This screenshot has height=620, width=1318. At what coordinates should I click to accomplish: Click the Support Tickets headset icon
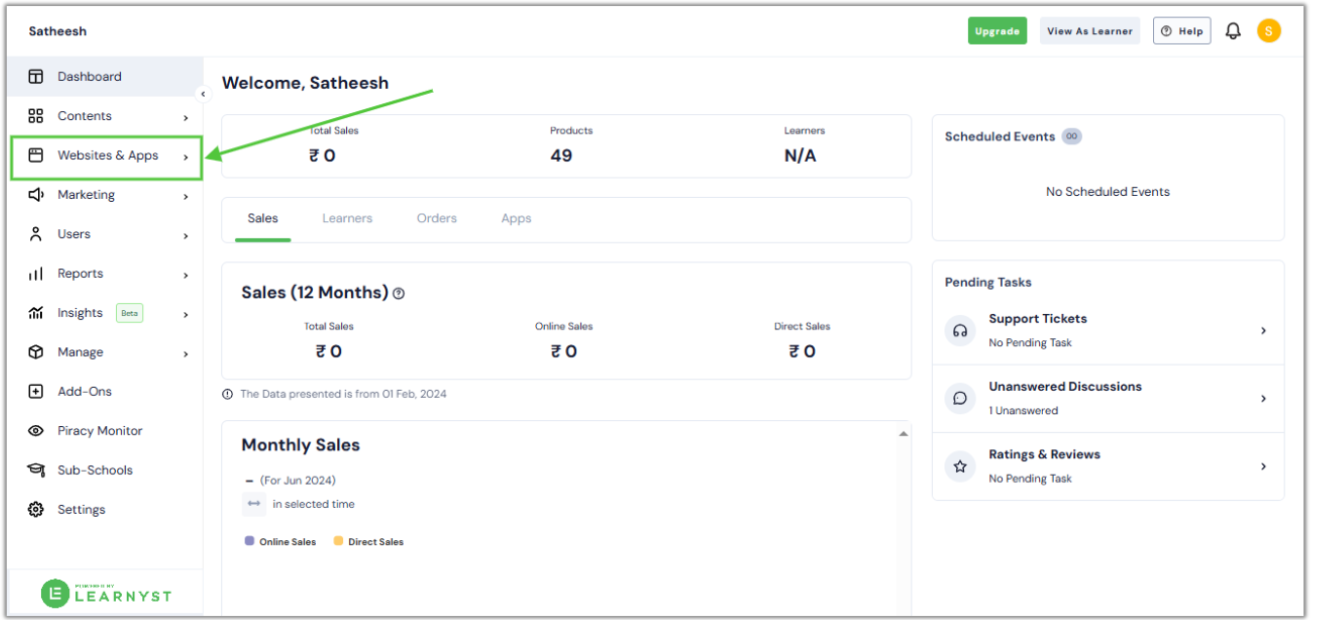pos(960,330)
